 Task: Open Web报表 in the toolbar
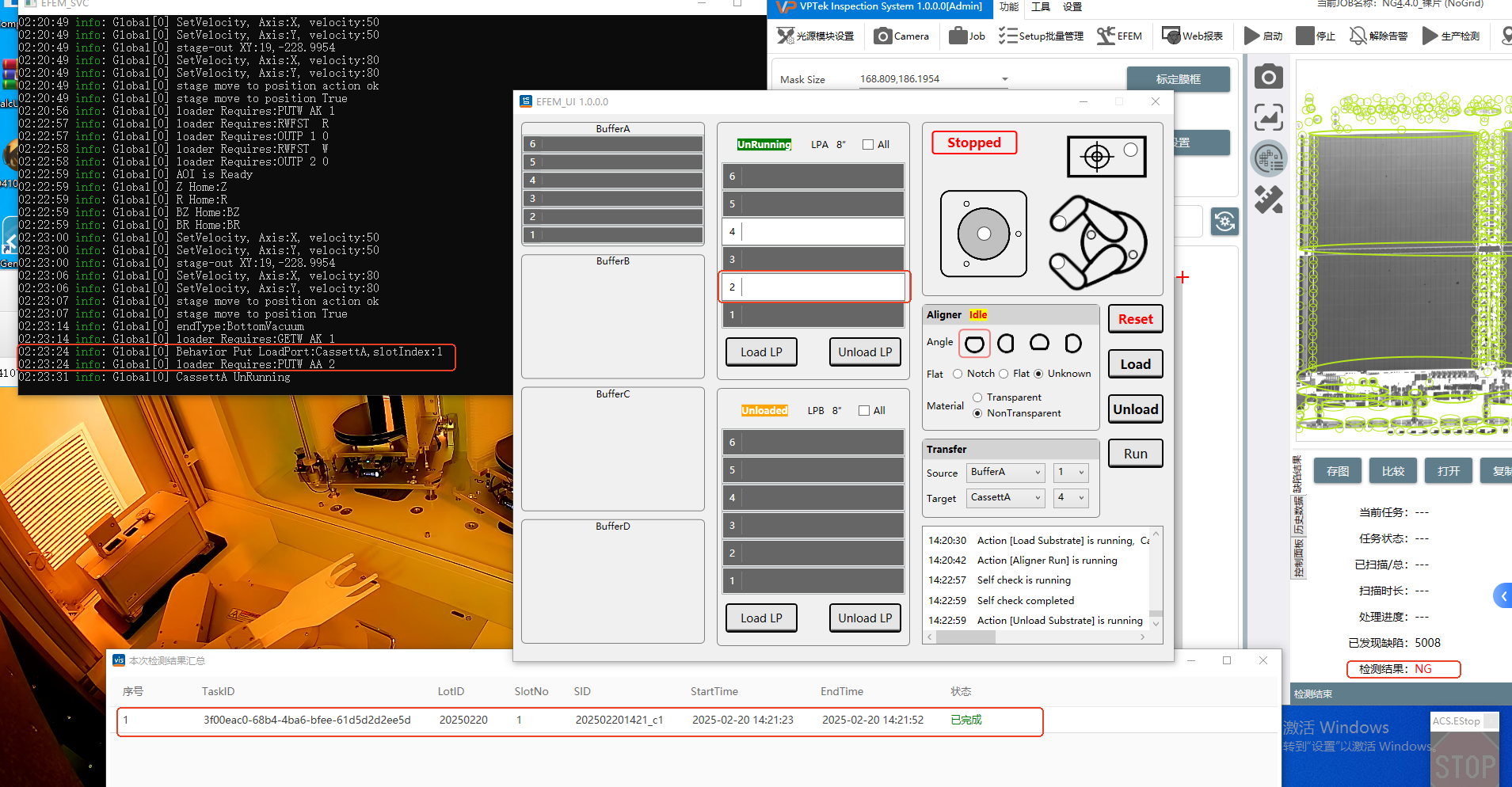click(x=1192, y=36)
